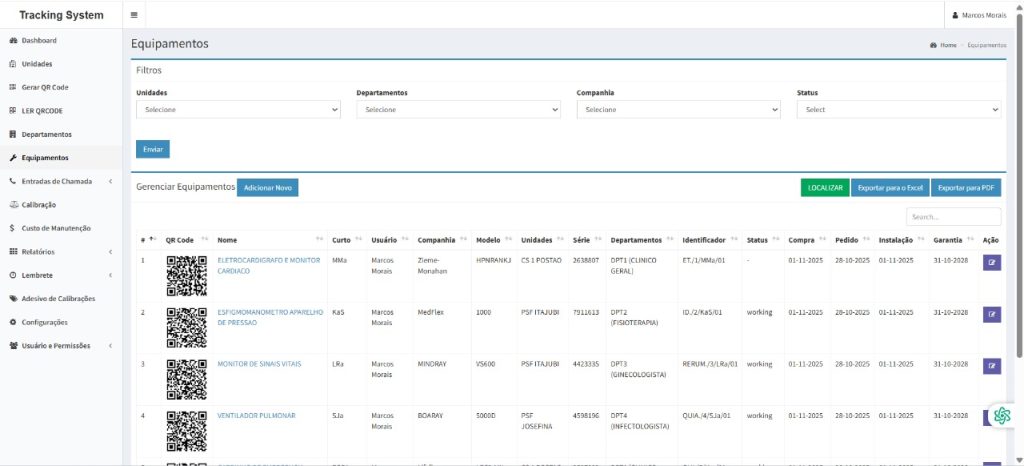Image resolution: width=1024 pixels, height=466 pixels.
Task: Go to Calibração in sidebar
Action: click(x=38, y=204)
